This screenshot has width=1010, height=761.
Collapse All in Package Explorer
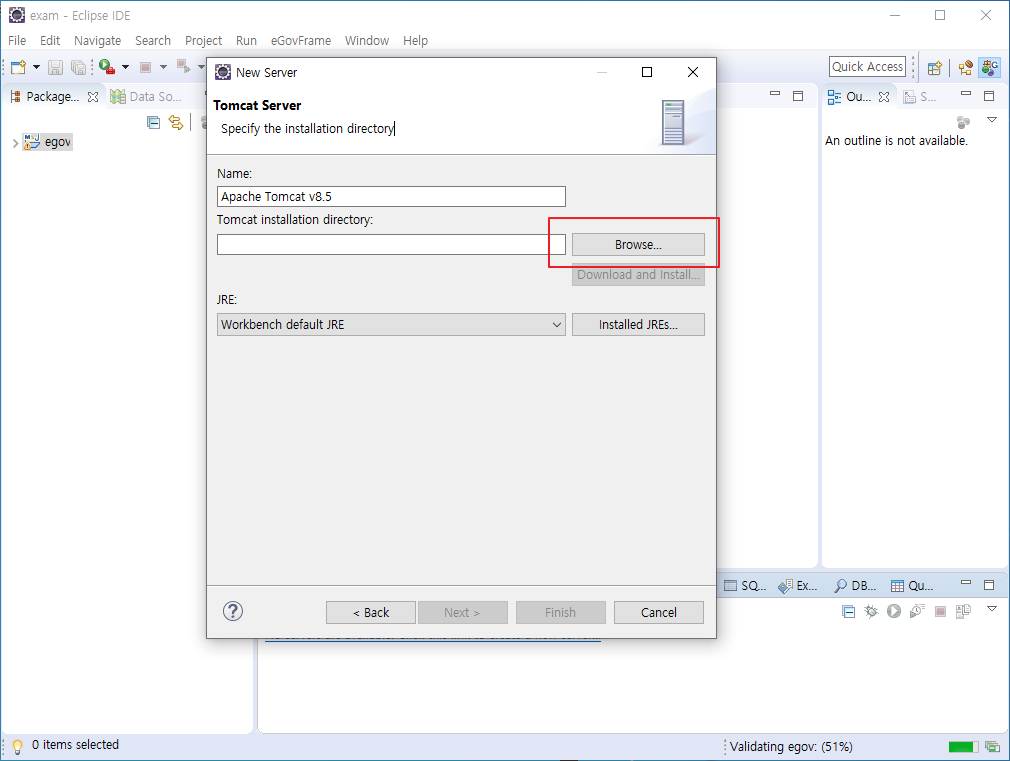point(153,122)
